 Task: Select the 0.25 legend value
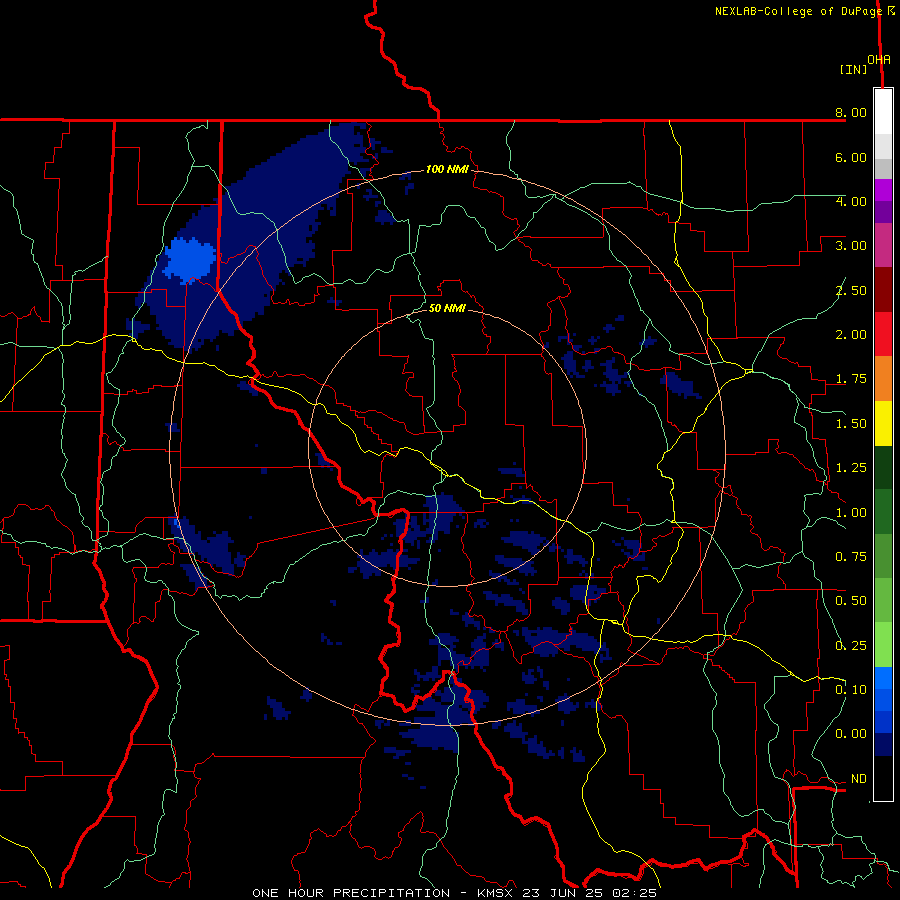coord(851,646)
